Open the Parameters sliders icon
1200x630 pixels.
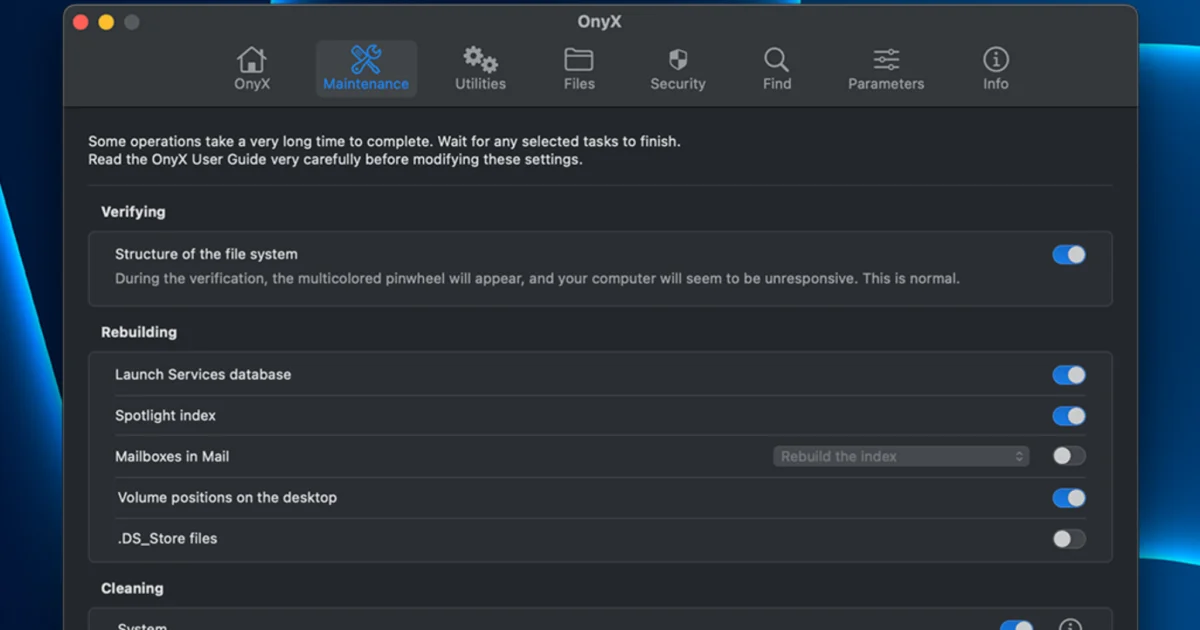[886, 59]
